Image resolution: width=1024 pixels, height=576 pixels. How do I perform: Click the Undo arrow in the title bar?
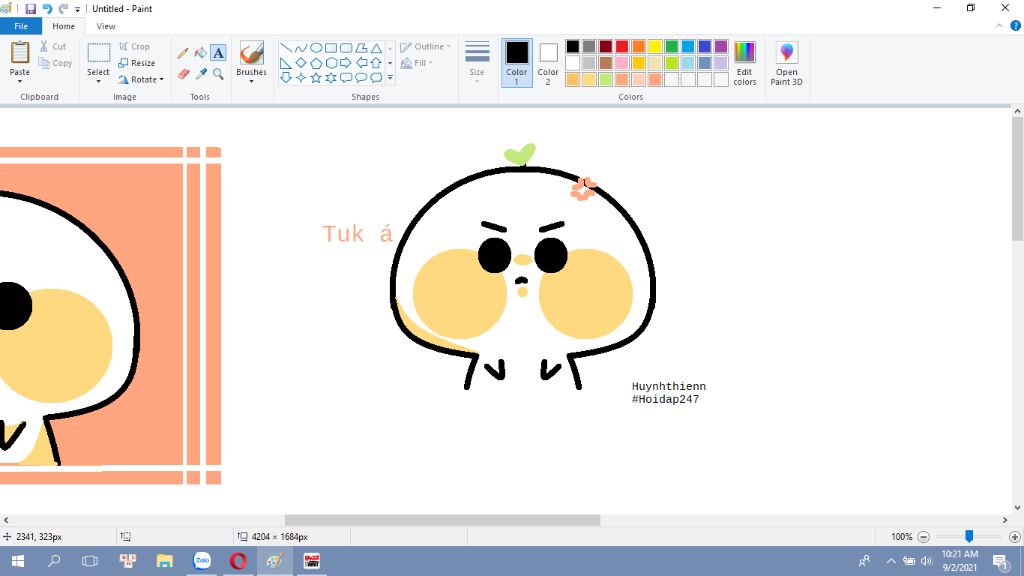click(x=47, y=8)
